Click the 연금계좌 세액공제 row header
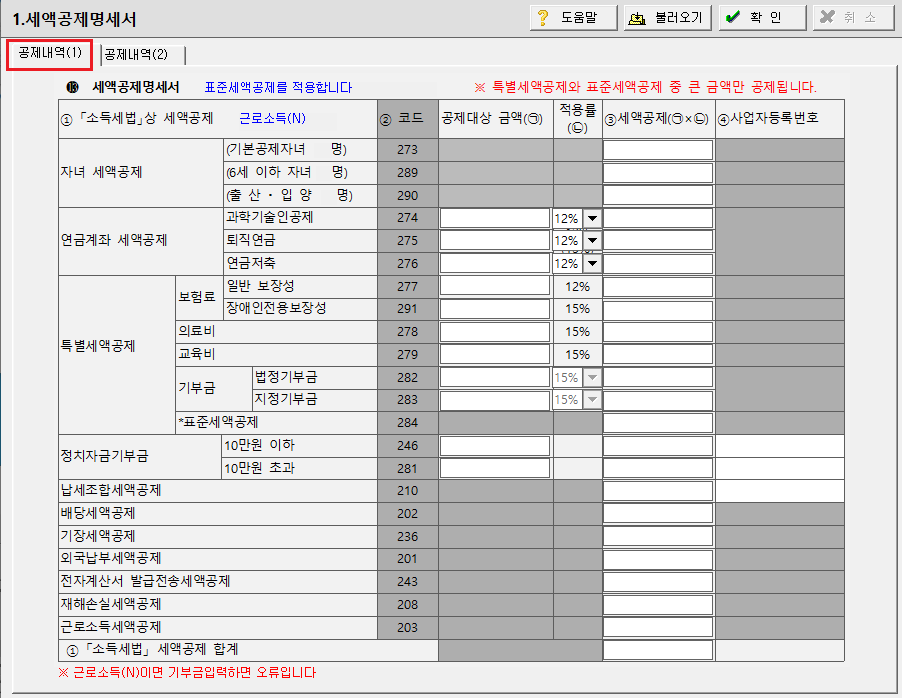 [x=141, y=241]
